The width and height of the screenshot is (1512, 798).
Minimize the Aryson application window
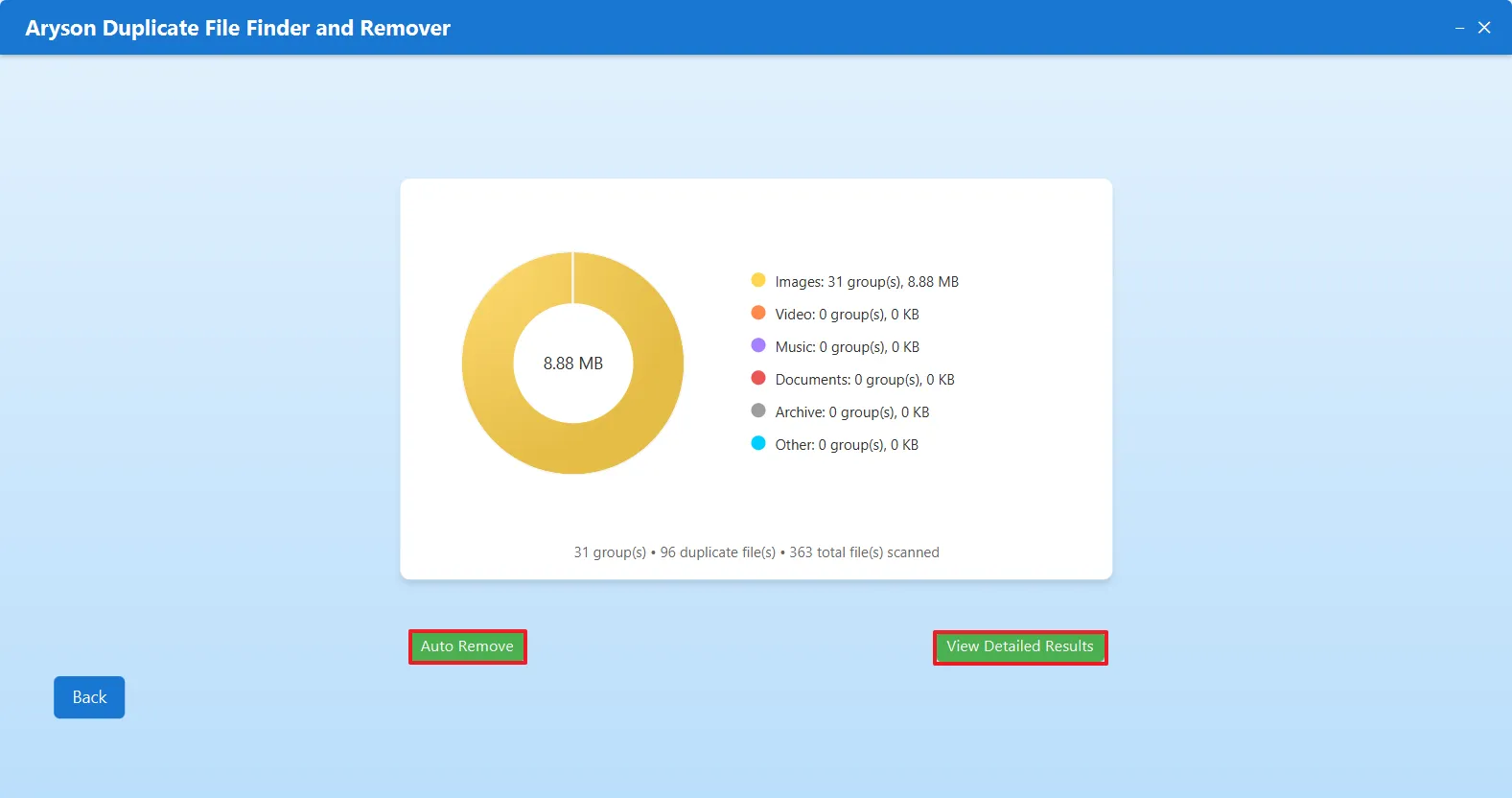(x=1459, y=28)
